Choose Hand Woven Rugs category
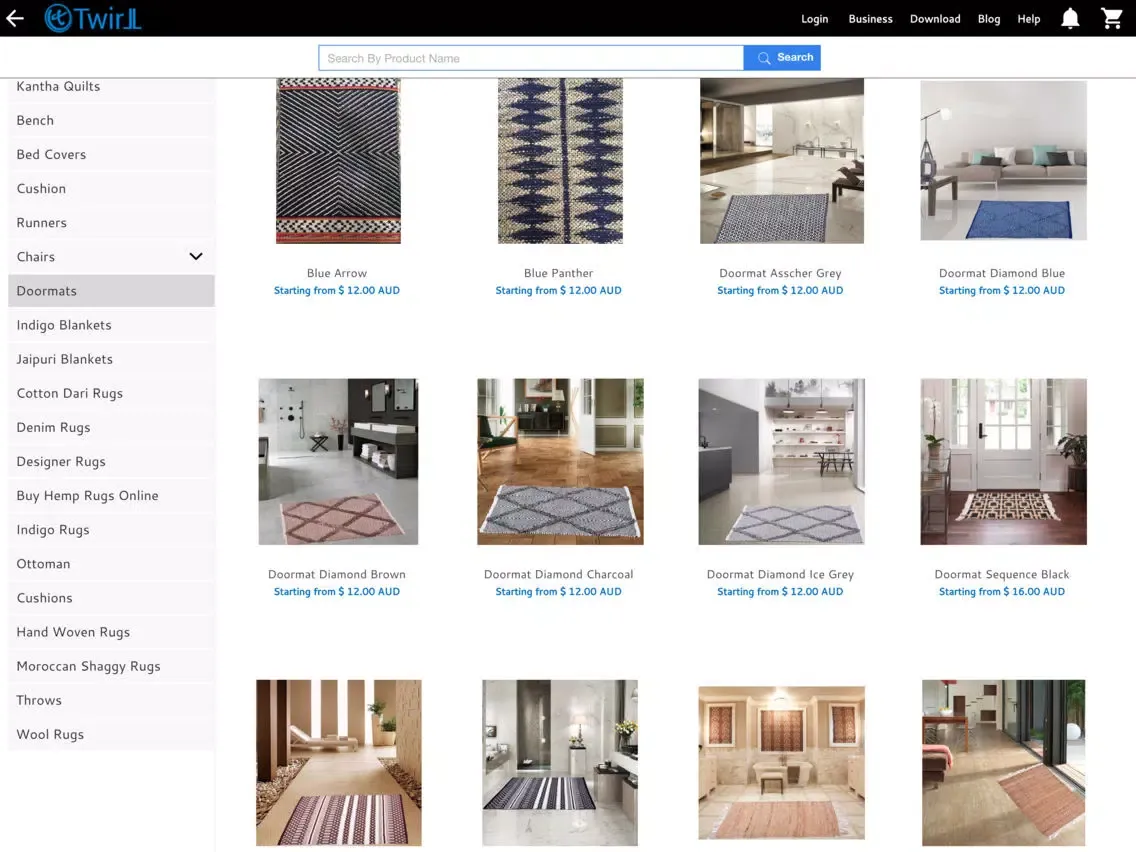This screenshot has height=852, width=1136. 112,631
